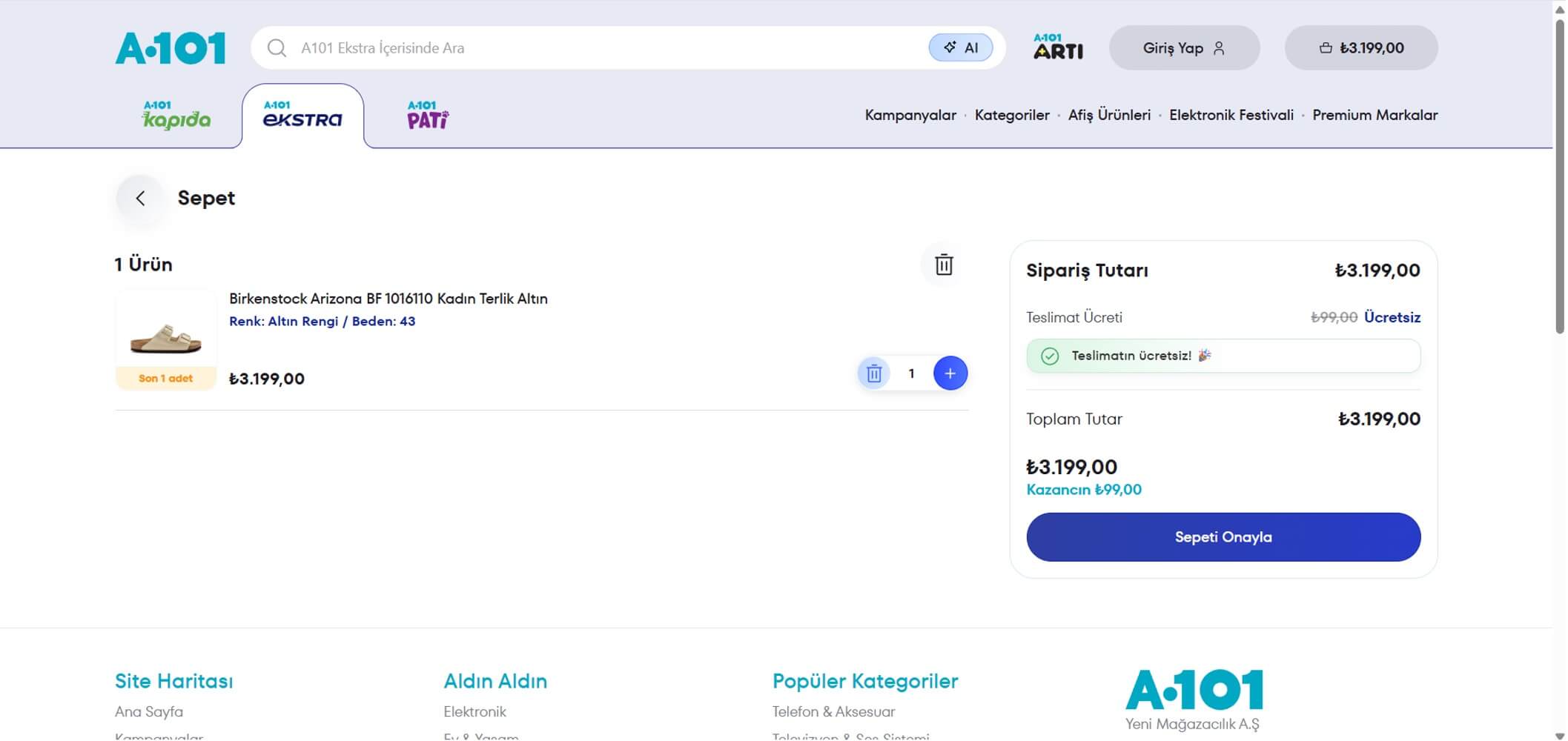This screenshot has width=1568, height=741.
Task: Open Birkenstock Arizona product title
Action: [388, 299]
